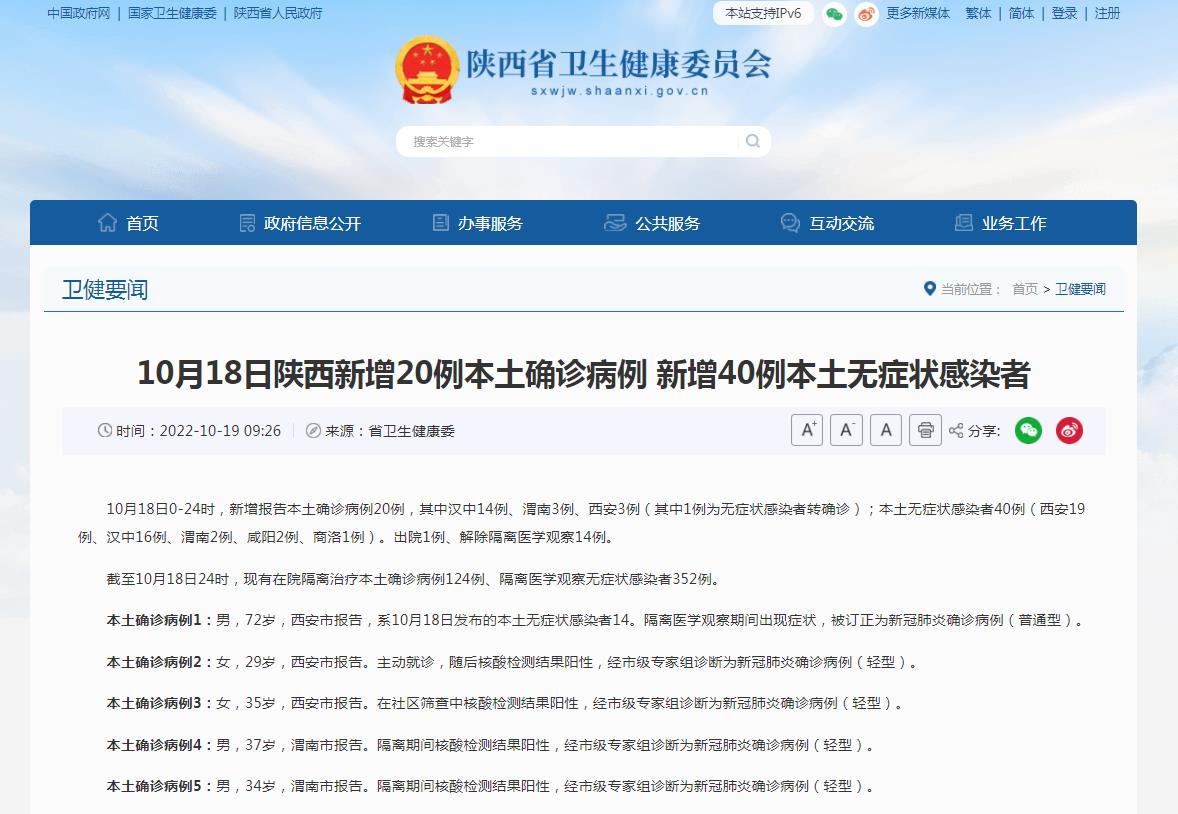Click 本站支持IPv6 badge

click(763, 14)
